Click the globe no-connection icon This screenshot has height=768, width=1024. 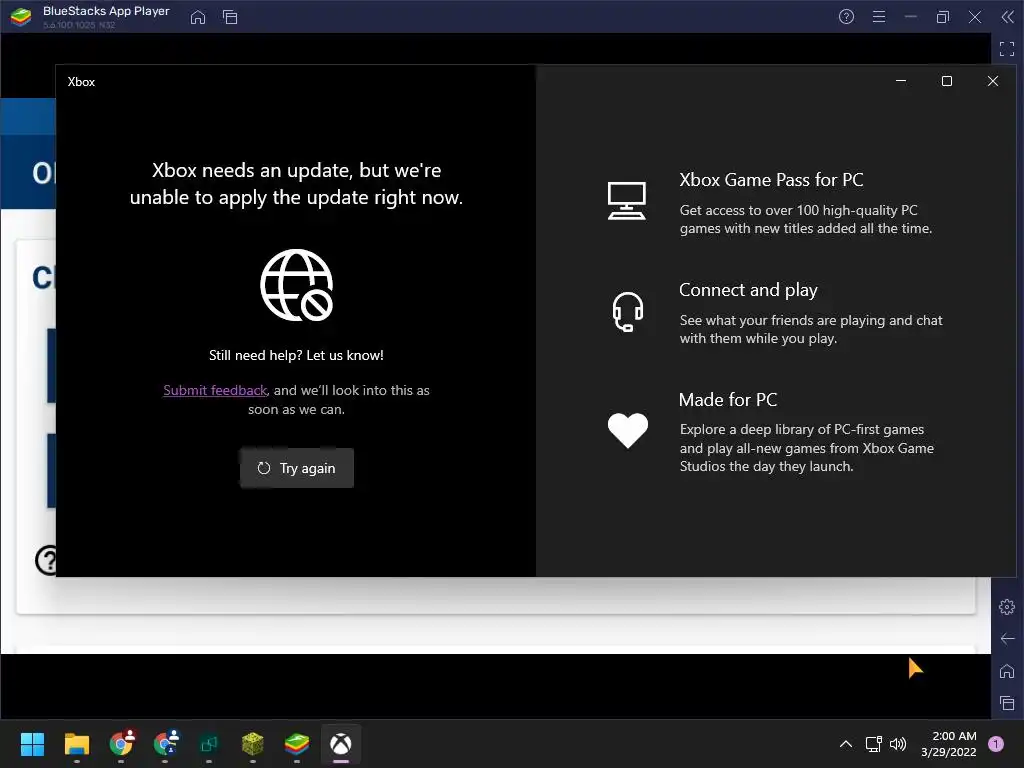click(297, 285)
